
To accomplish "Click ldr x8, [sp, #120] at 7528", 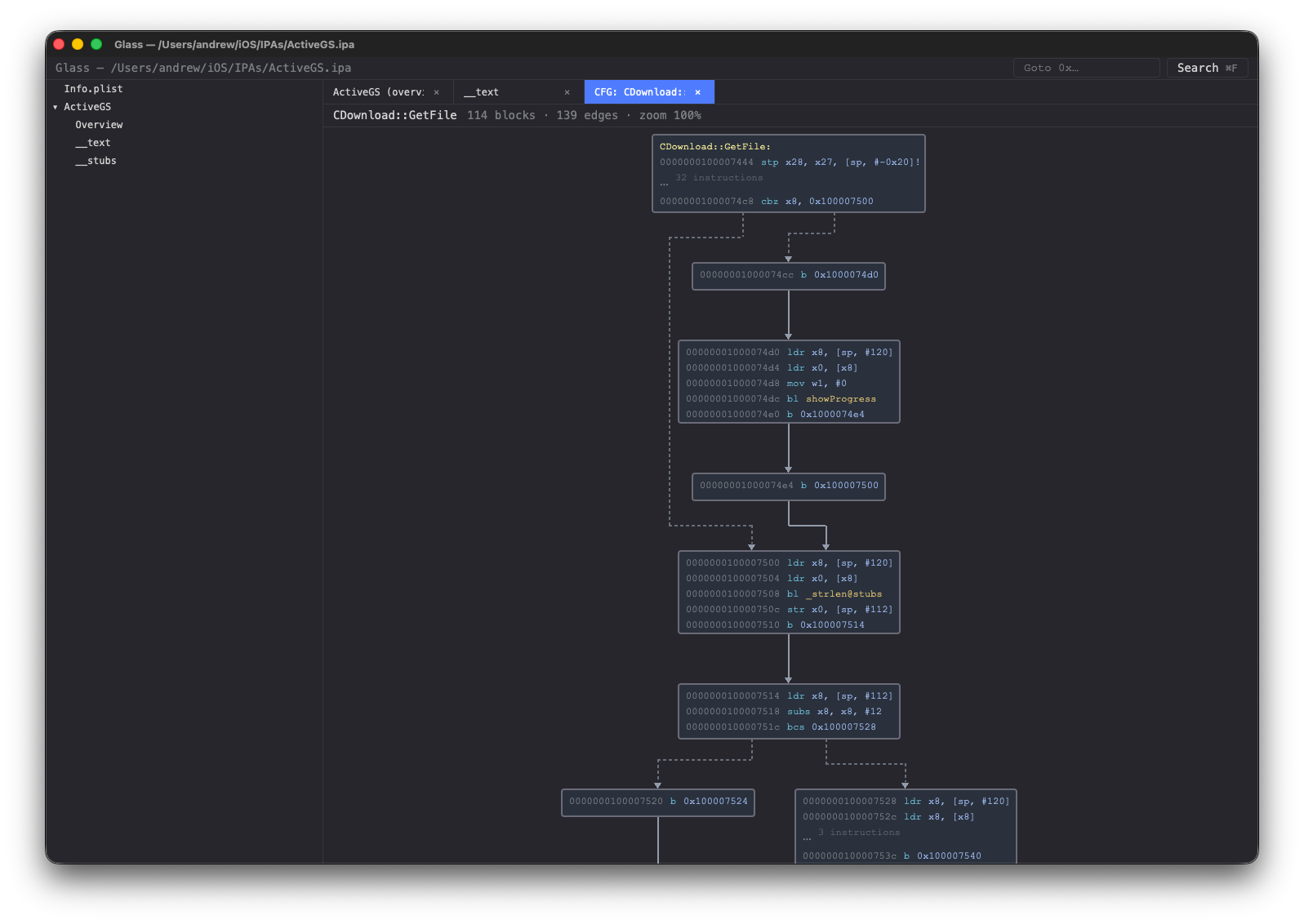I will (x=957, y=802).
